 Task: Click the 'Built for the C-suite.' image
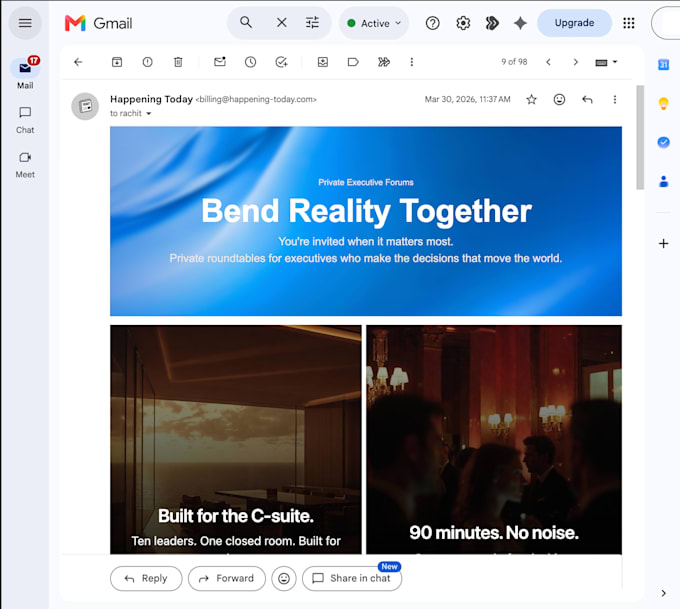235,439
